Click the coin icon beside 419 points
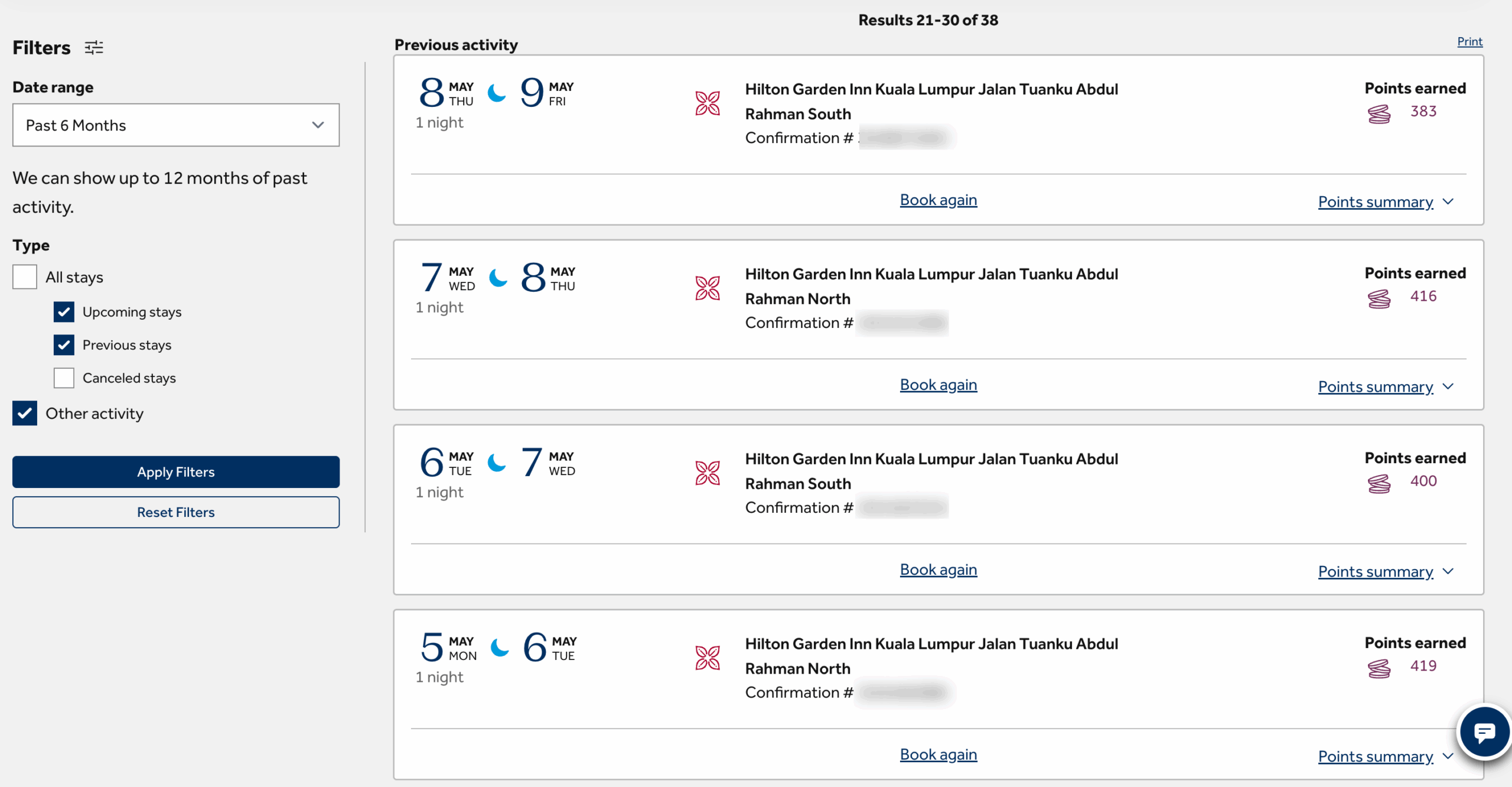The width and height of the screenshot is (1512, 787). [x=1379, y=669]
